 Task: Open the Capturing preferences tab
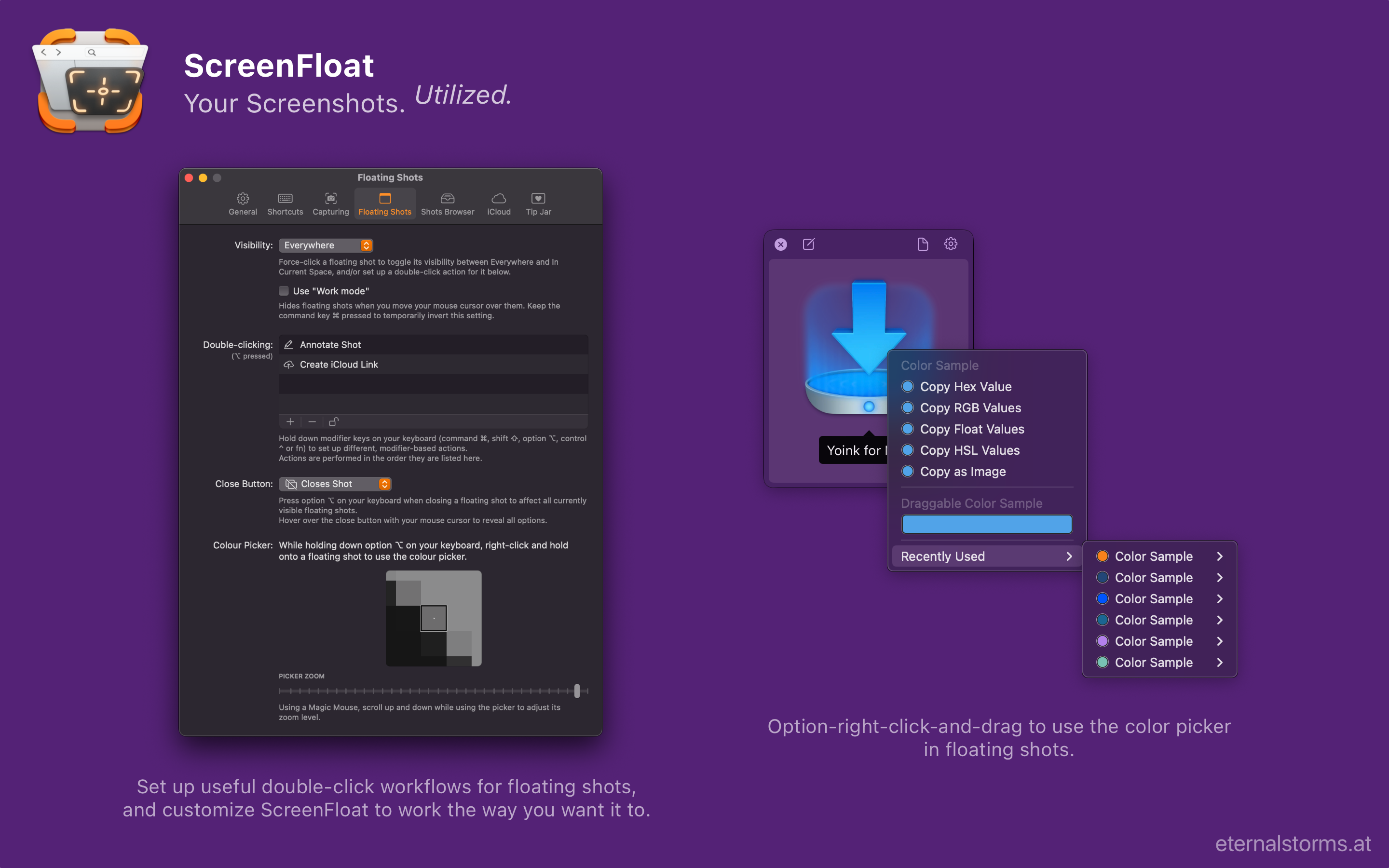[x=330, y=204]
